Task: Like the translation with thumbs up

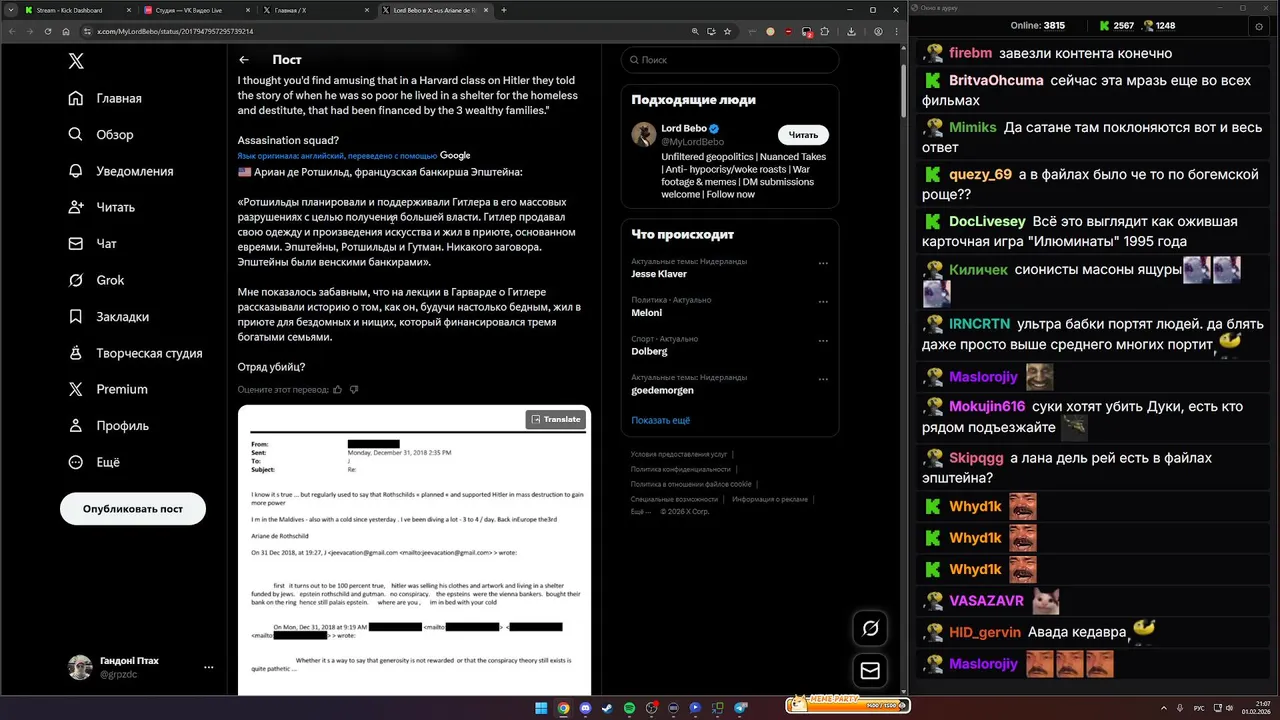Action: coord(337,389)
